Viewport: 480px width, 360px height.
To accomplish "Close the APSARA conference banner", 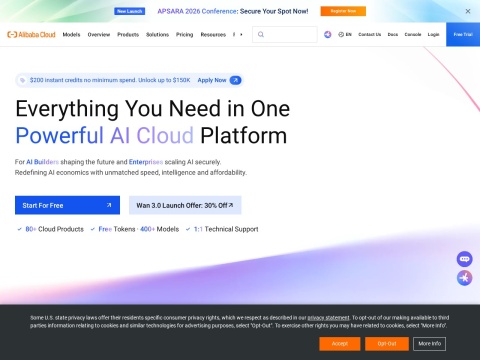I will (x=468, y=11).
